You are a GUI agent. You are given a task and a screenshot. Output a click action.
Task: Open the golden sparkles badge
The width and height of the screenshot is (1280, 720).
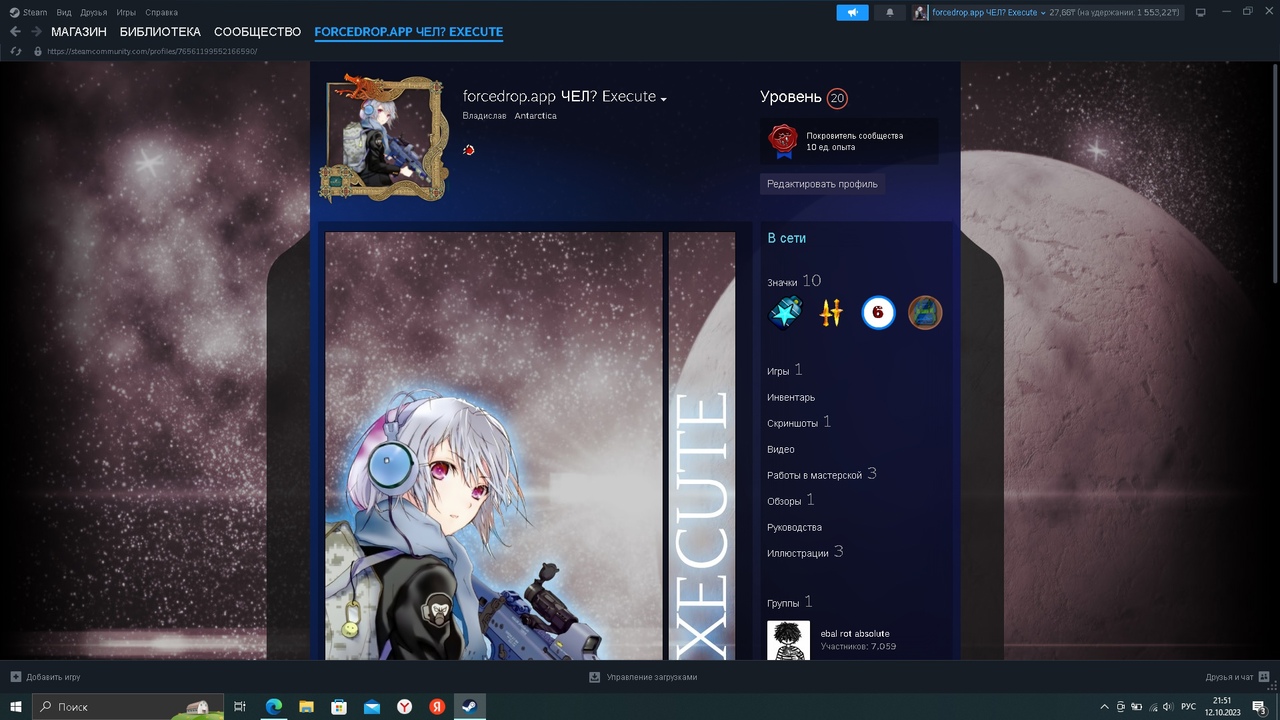[x=831, y=313]
